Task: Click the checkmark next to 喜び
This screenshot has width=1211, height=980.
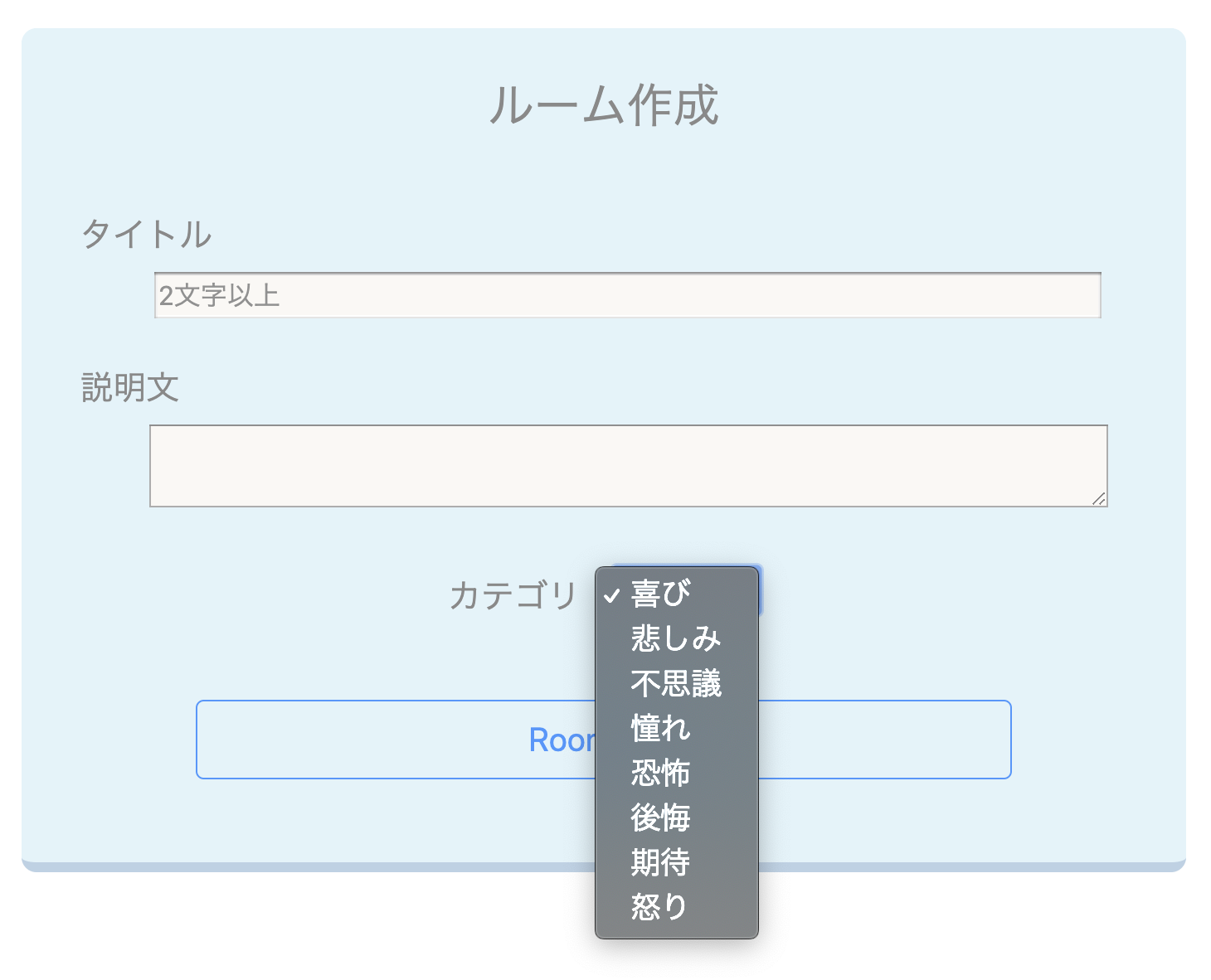Action: tap(611, 592)
